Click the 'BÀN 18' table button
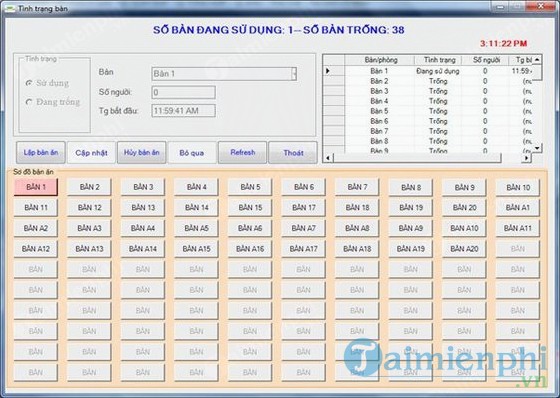 [x=357, y=208]
